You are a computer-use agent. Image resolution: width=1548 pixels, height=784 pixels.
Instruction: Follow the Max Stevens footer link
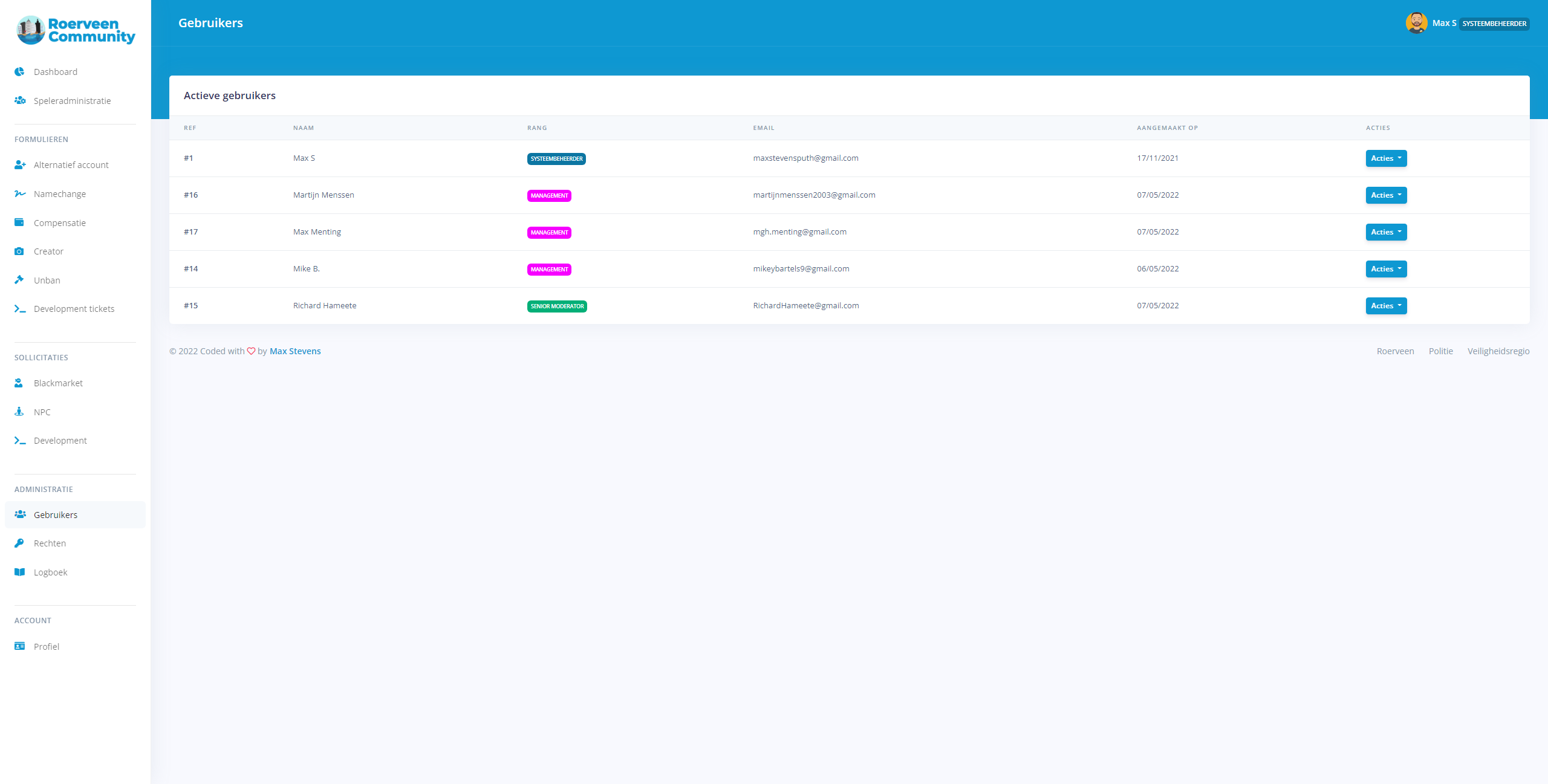point(295,351)
